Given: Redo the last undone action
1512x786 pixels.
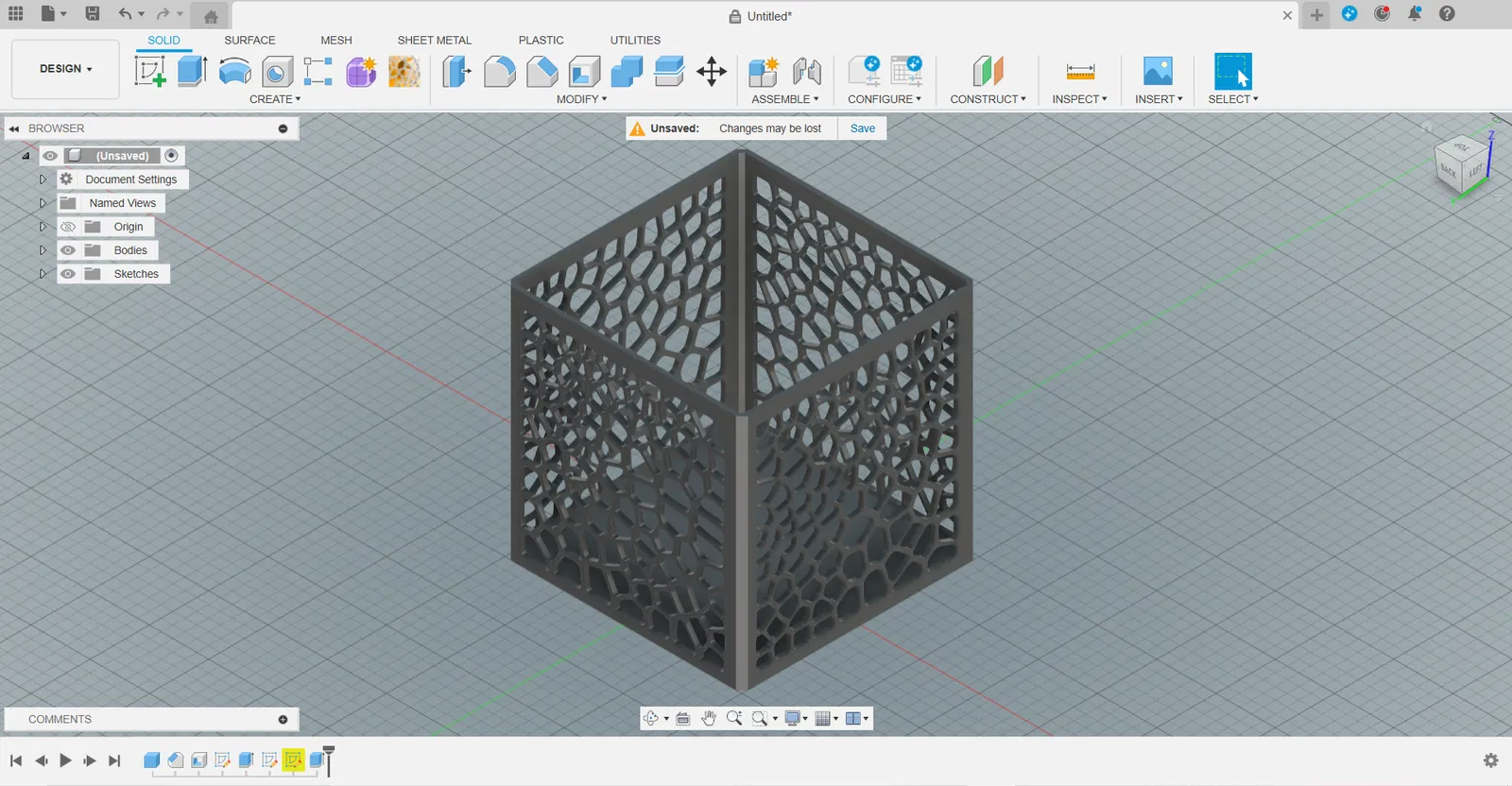Looking at the screenshot, I should [x=163, y=14].
